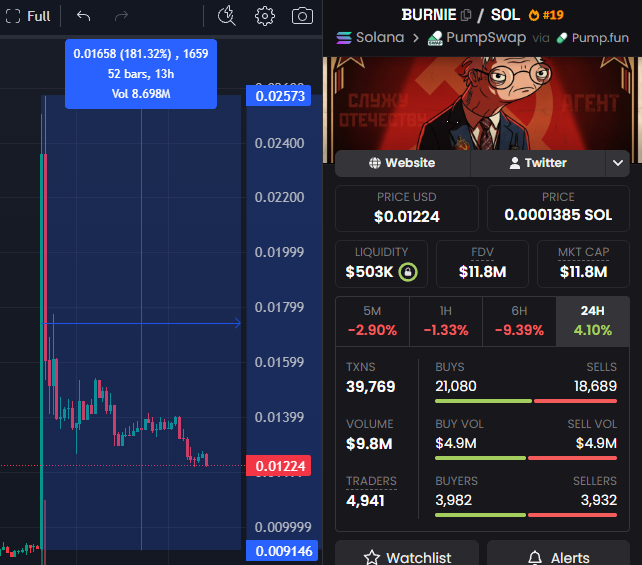Viewport: 642px width, 565px height.
Task: Click the buyers versus sellers ratio bar
Action: [x=526, y=515]
